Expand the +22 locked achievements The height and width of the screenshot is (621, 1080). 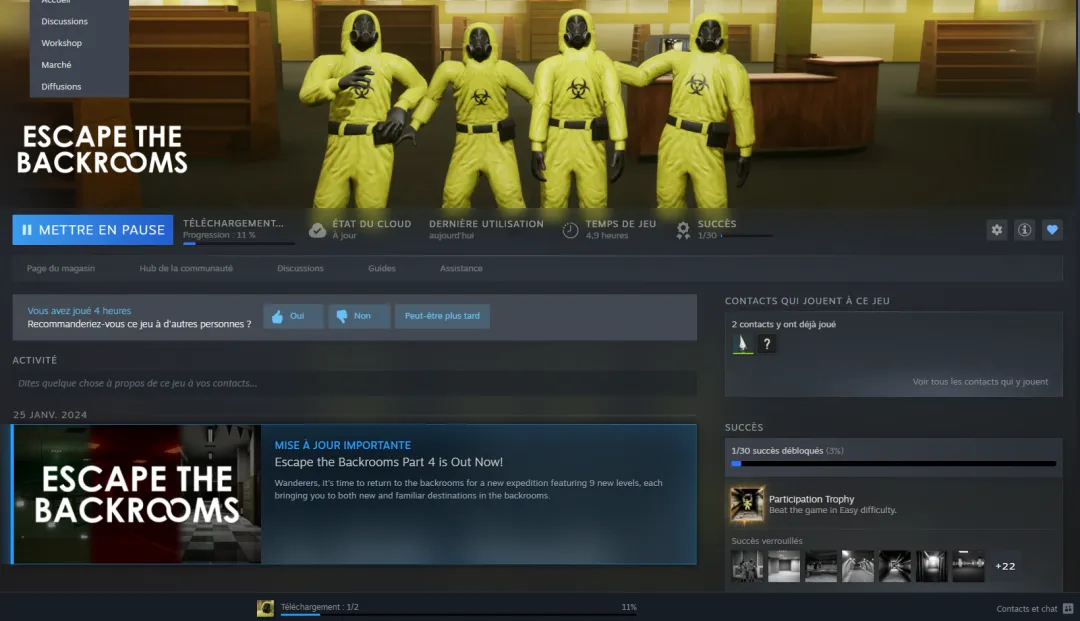click(1005, 566)
